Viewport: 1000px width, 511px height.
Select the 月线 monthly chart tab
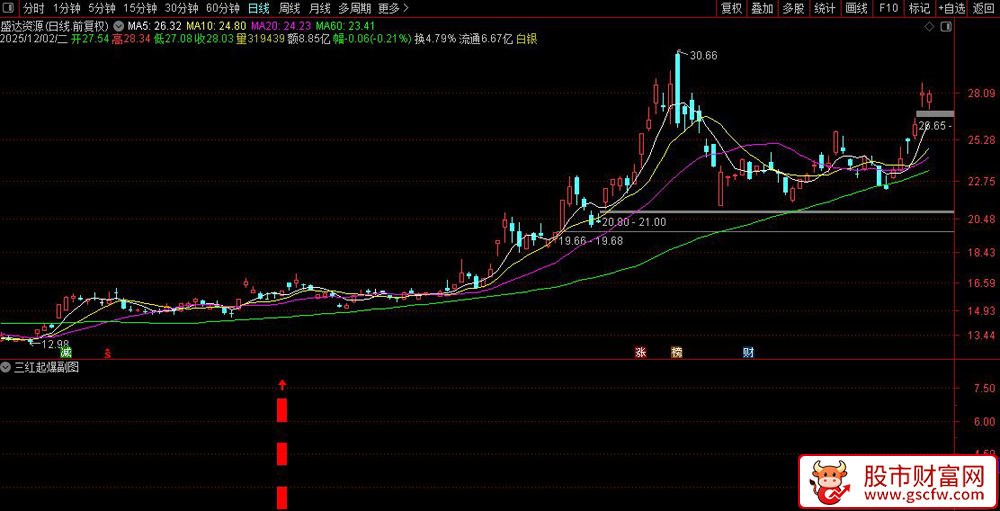click(320, 8)
